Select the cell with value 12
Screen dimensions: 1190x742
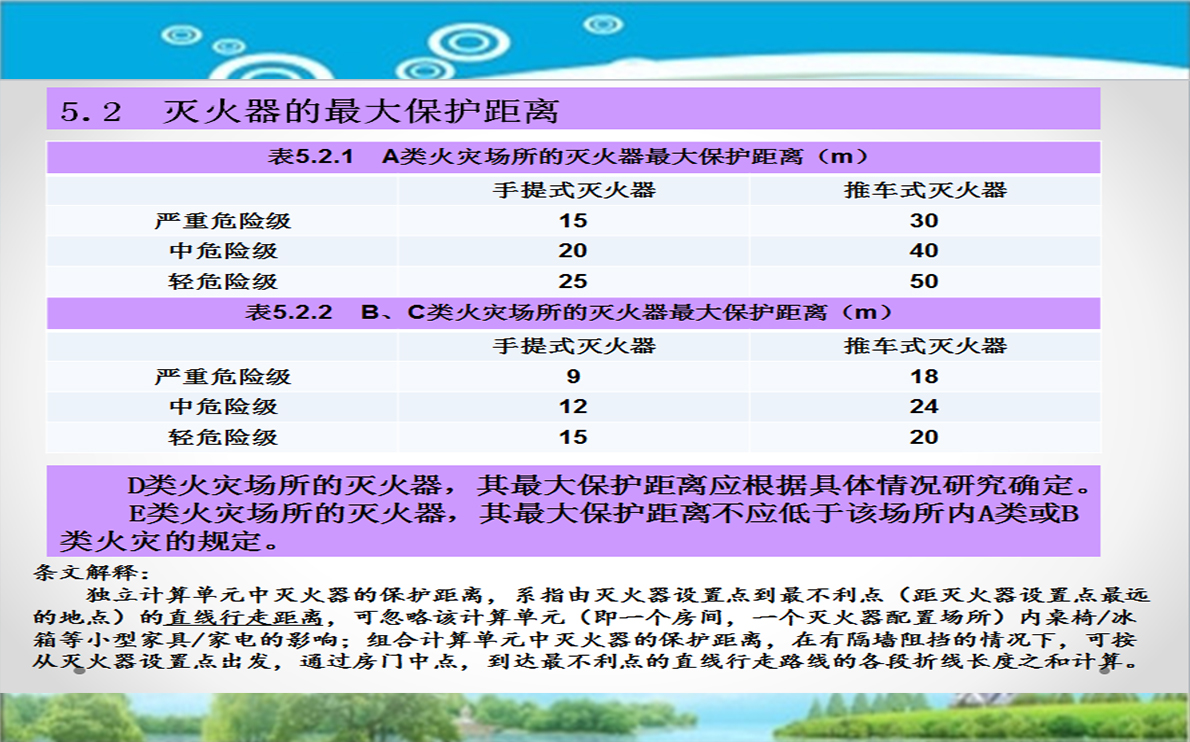[573, 407]
